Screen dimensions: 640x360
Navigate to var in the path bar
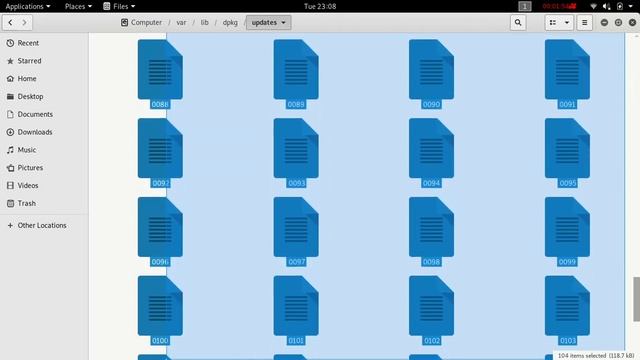pyautogui.click(x=181, y=22)
